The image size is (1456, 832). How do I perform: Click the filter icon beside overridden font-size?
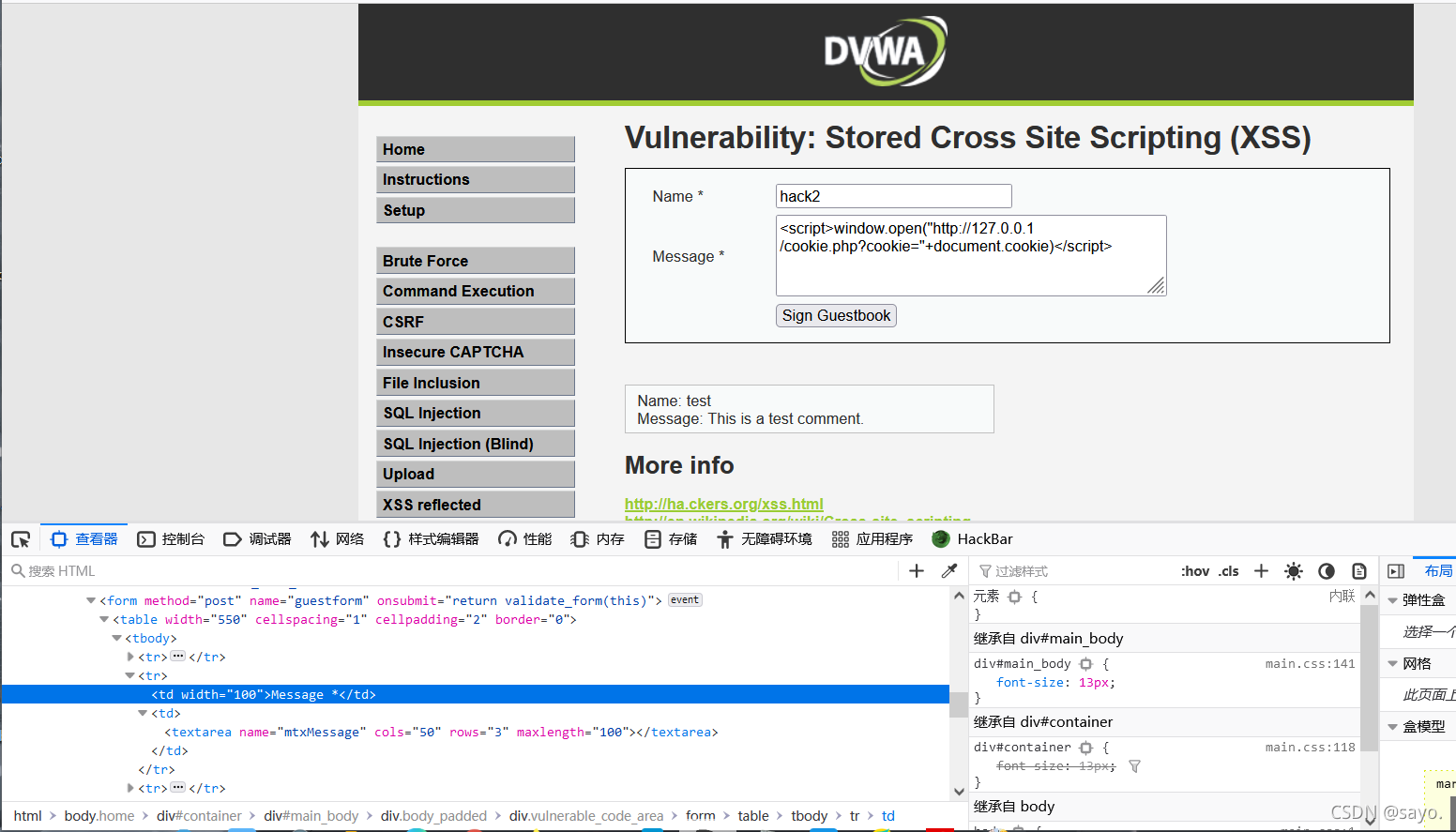pos(1134,766)
